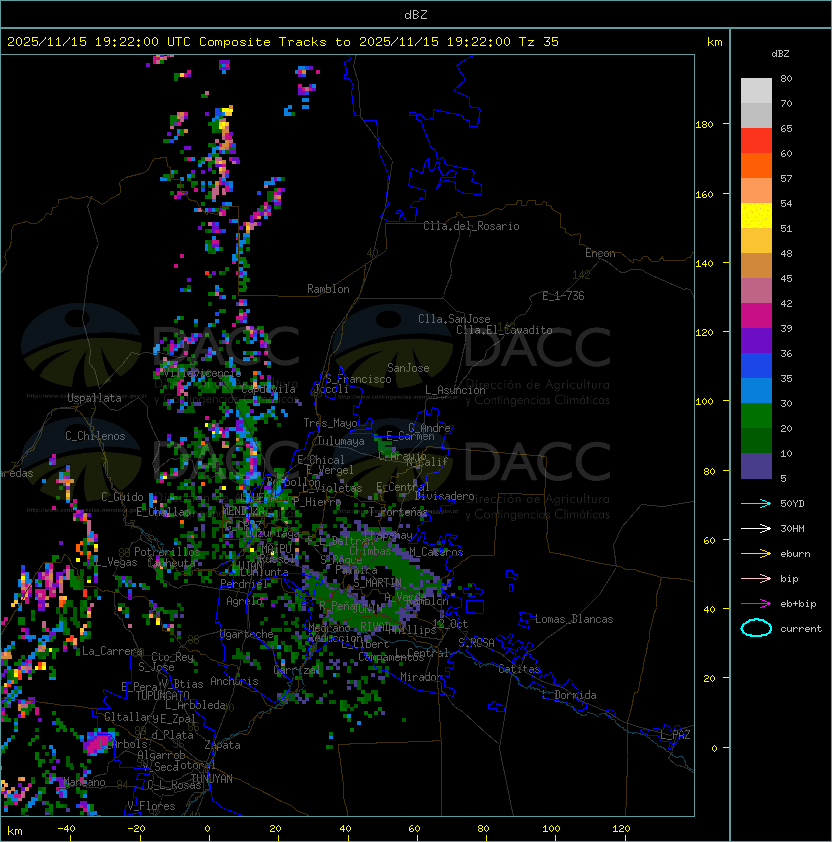
Task: Click the 'Manzano' map label
Action: 84,782
